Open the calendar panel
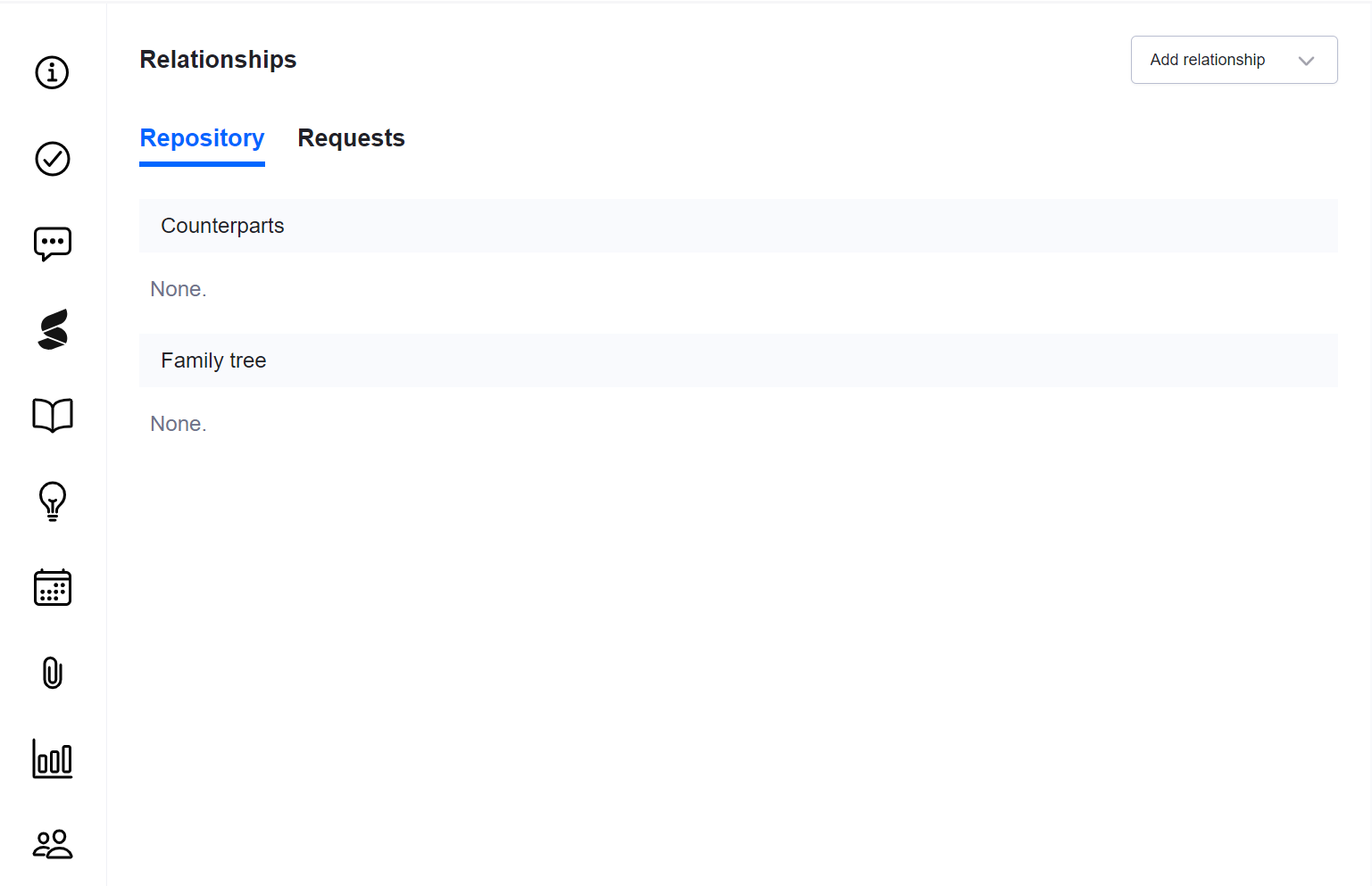The image size is (1372, 886). pos(52,587)
